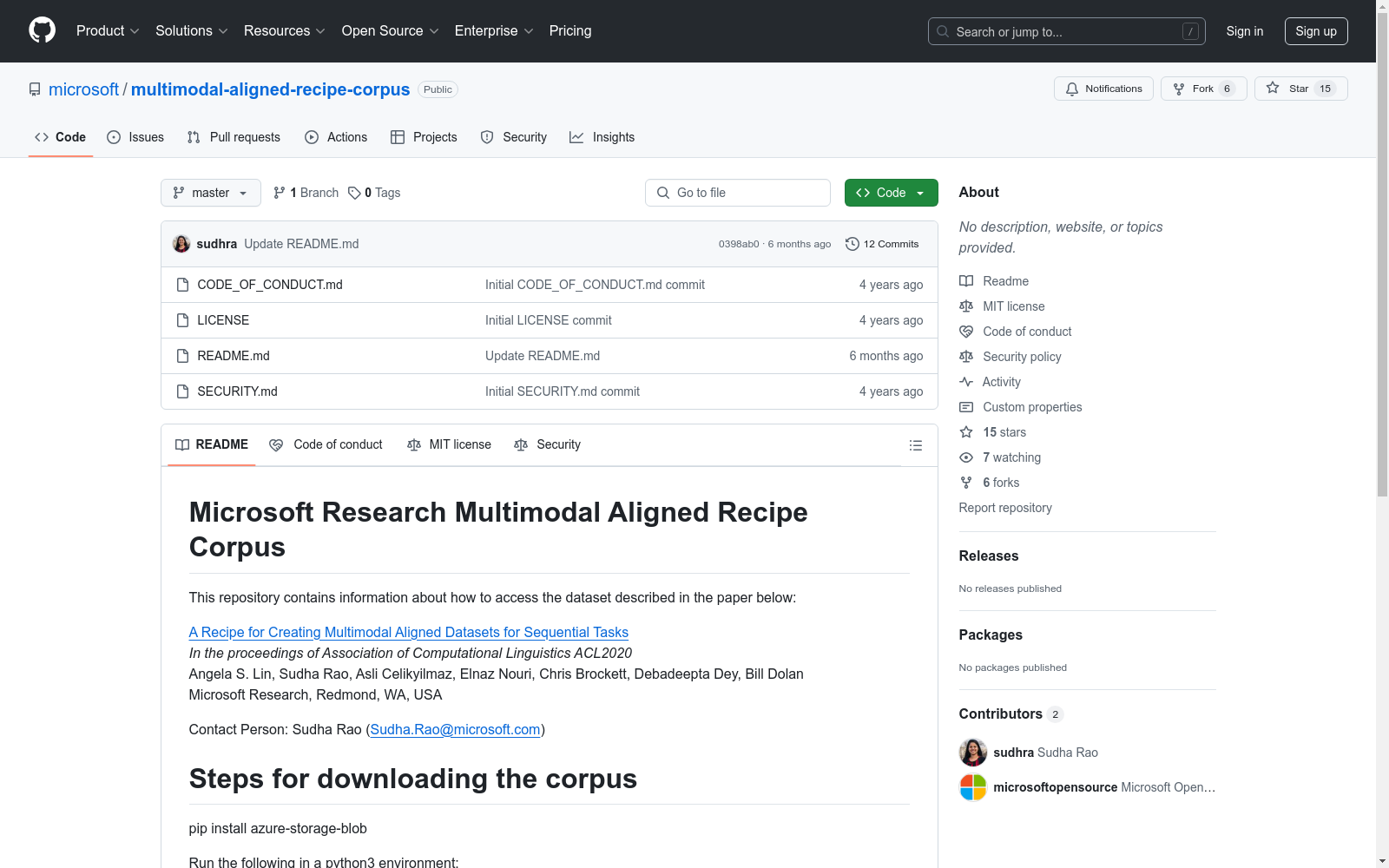Switch to Security file tab beside MIT license
Viewport: 1389px width, 868px height.
547,444
